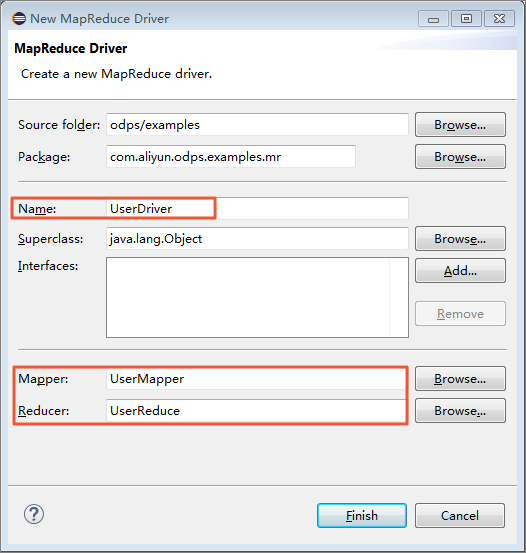Edit the Name field containing UserDriver
This screenshot has width=526, height=553.
(x=257, y=208)
